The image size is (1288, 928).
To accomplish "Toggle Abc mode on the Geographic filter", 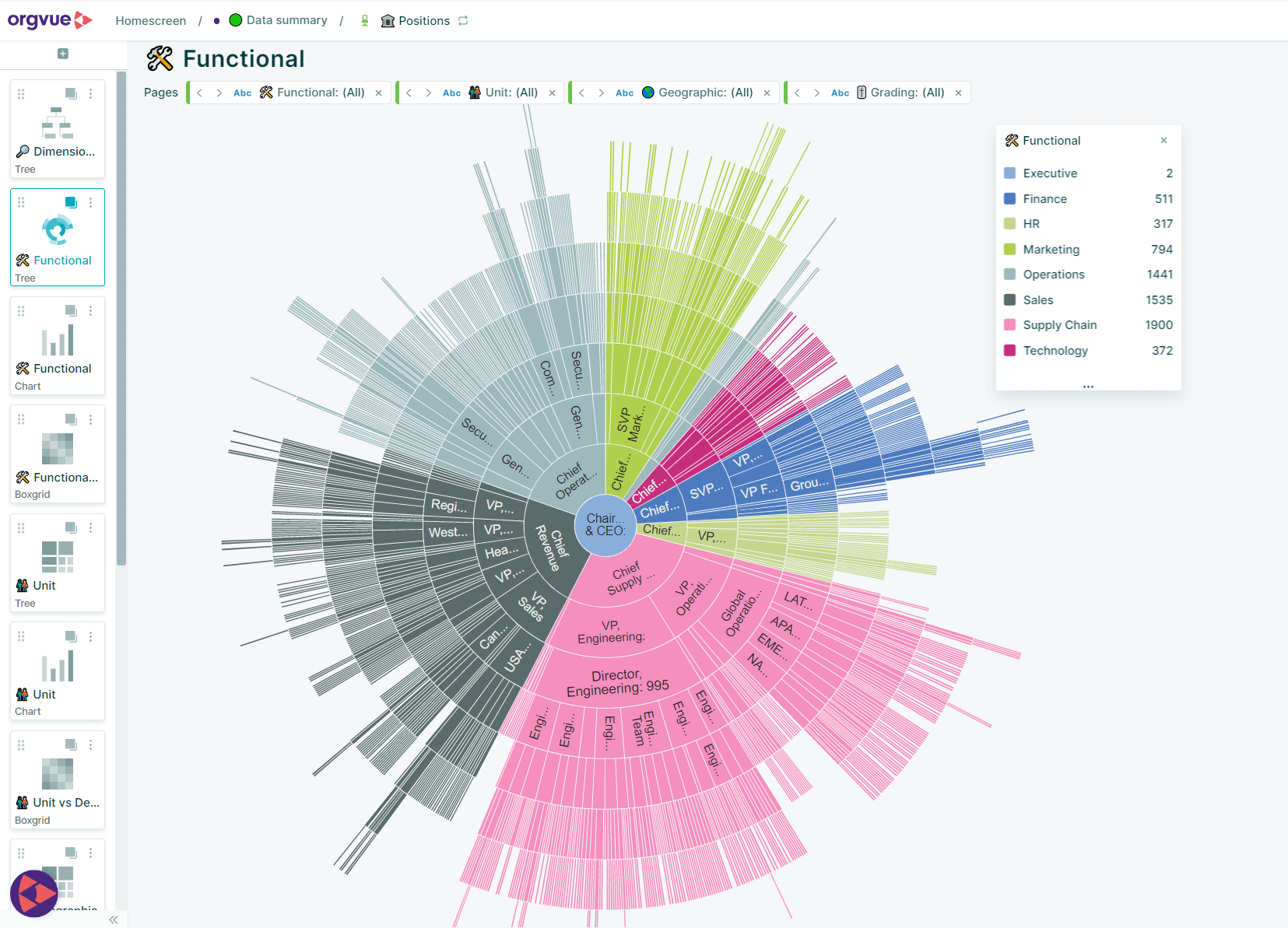I will [625, 93].
